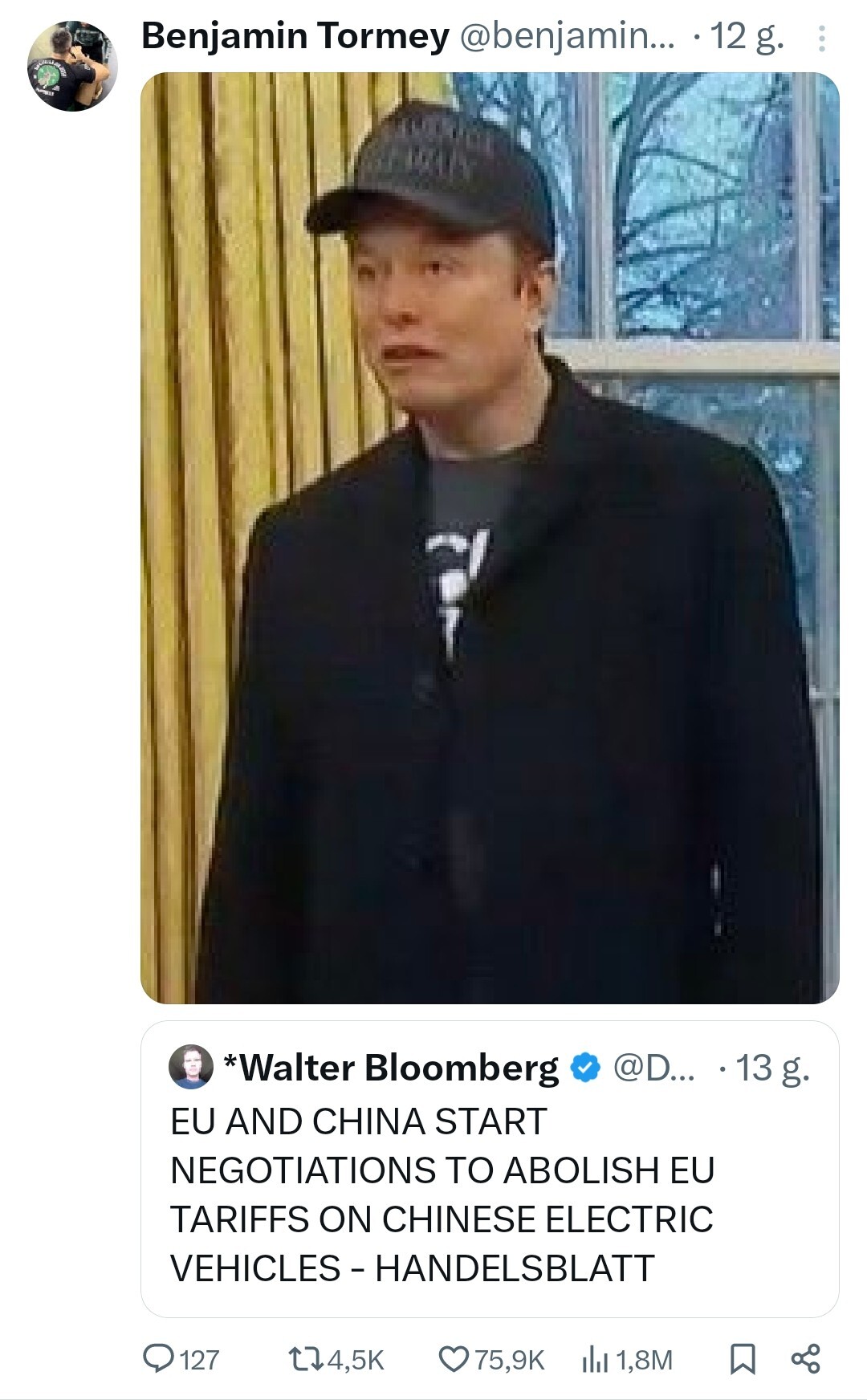Viewport: 867px width, 1400px height.
Task: Tap the blue verified badge
Action: pyautogui.click(x=585, y=1068)
